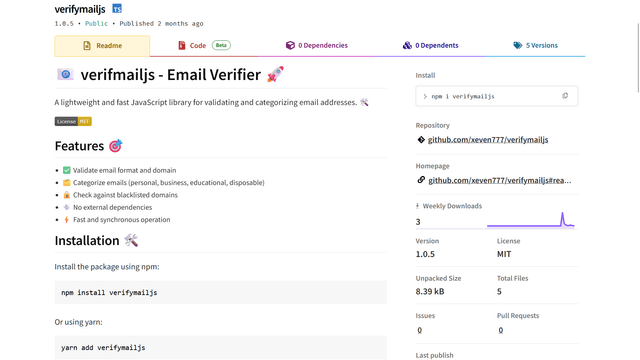Open the homepage link github.com/xeven777/verifymailjs#rea...
640x360 pixels.
pyautogui.click(x=500, y=180)
